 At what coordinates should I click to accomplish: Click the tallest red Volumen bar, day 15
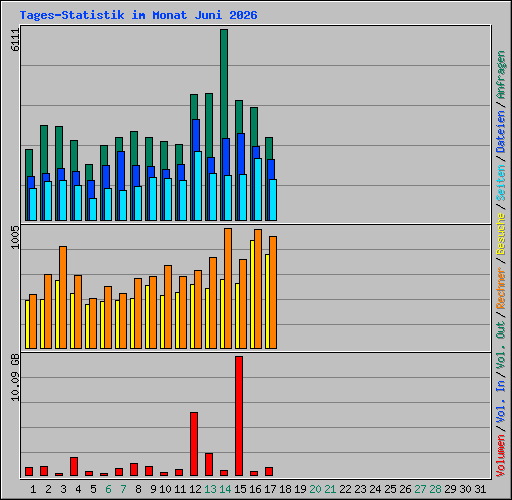(x=239, y=416)
